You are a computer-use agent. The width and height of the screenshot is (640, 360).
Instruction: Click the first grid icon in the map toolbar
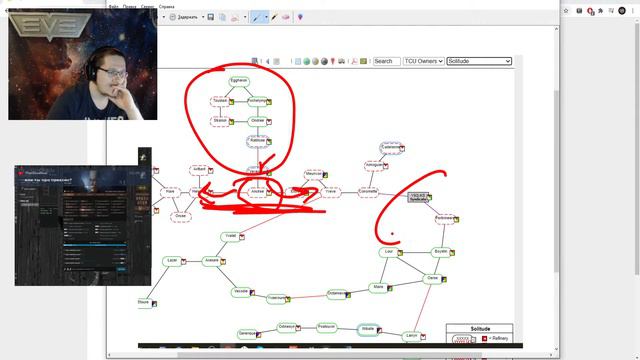click(254, 61)
